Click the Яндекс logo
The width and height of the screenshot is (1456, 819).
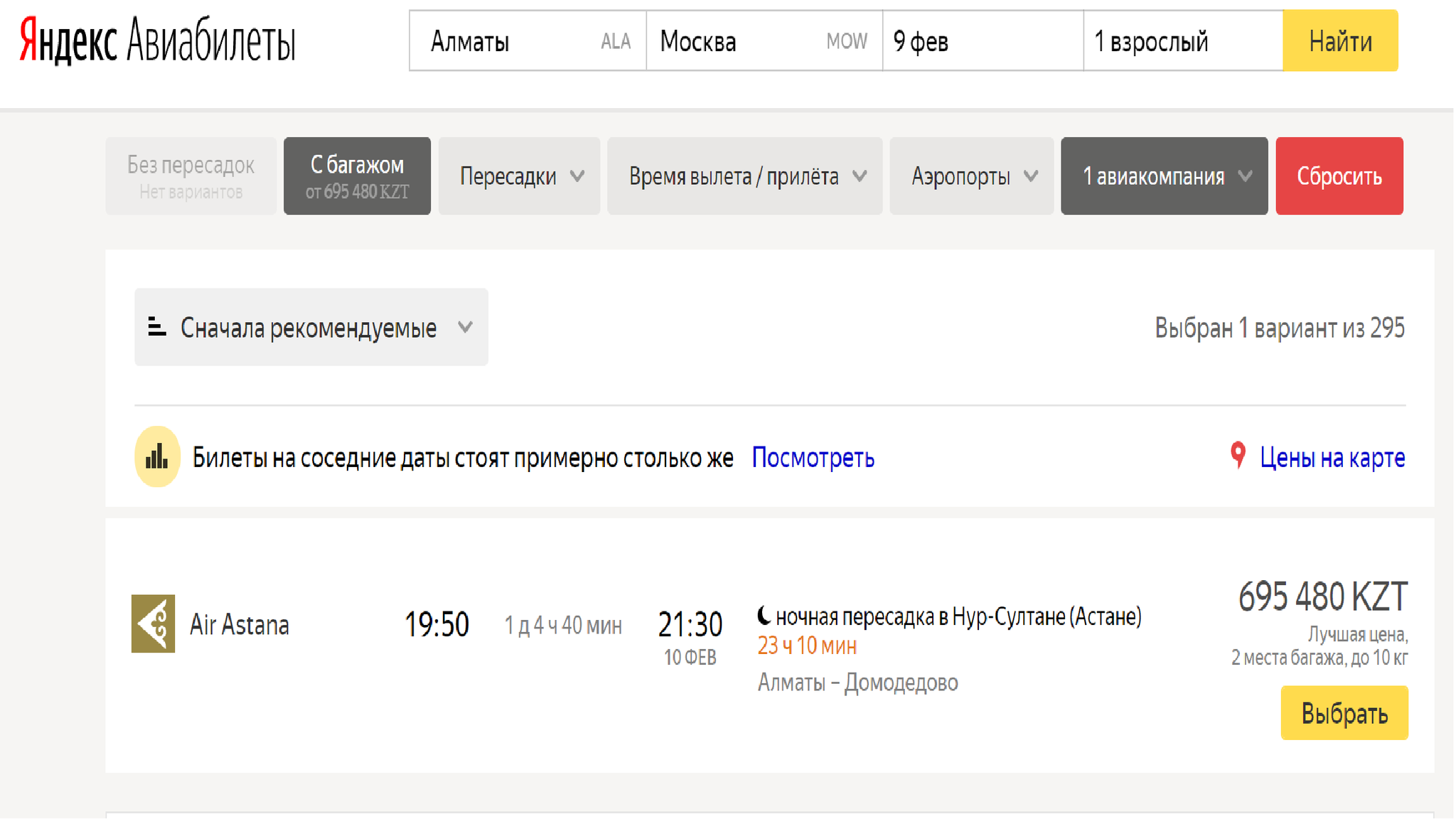(68, 41)
